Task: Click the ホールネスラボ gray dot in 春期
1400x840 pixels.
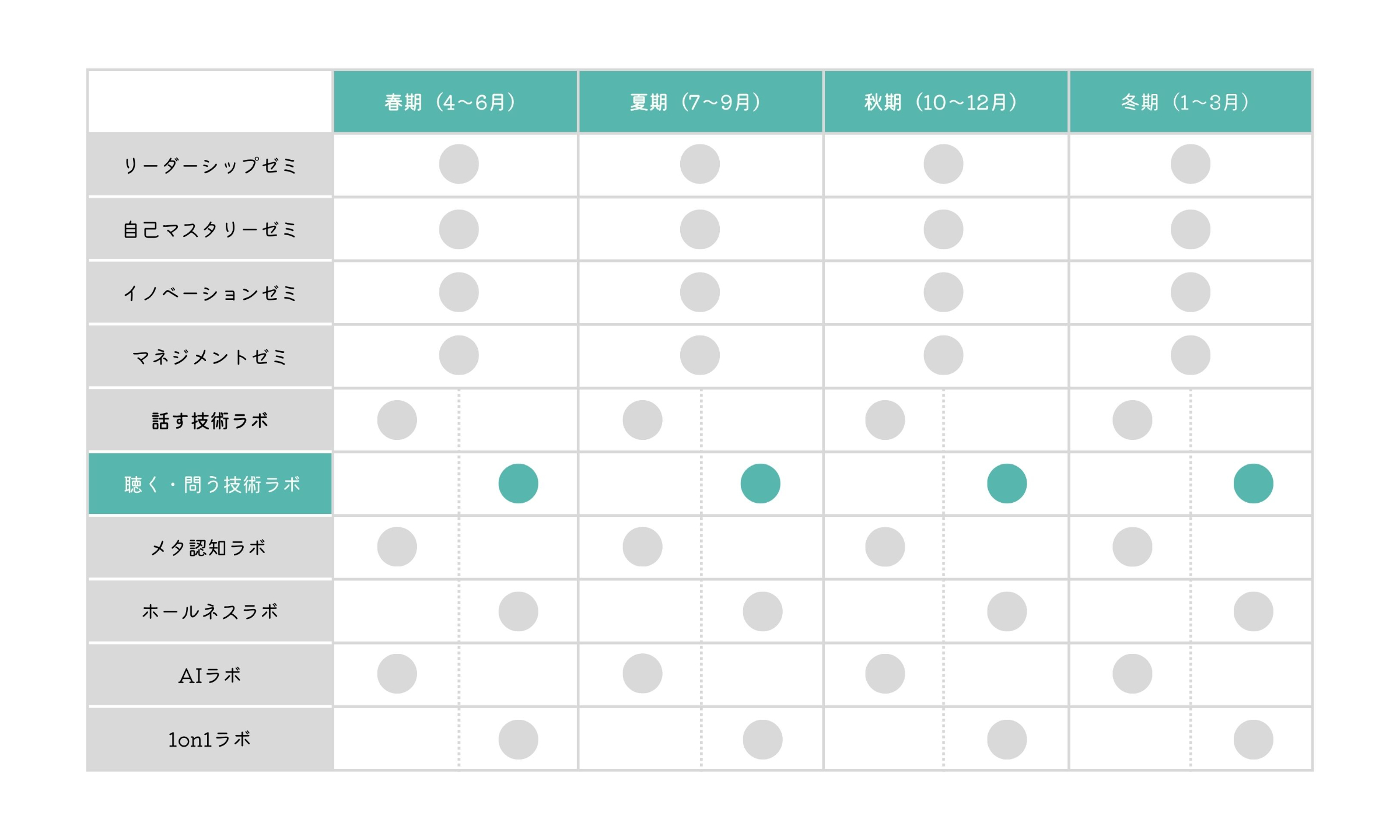Action: tap(518, 611)
